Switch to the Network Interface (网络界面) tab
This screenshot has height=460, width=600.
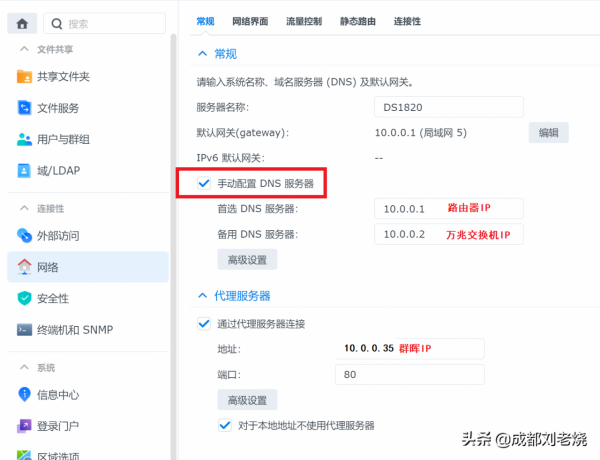[250, 21]
